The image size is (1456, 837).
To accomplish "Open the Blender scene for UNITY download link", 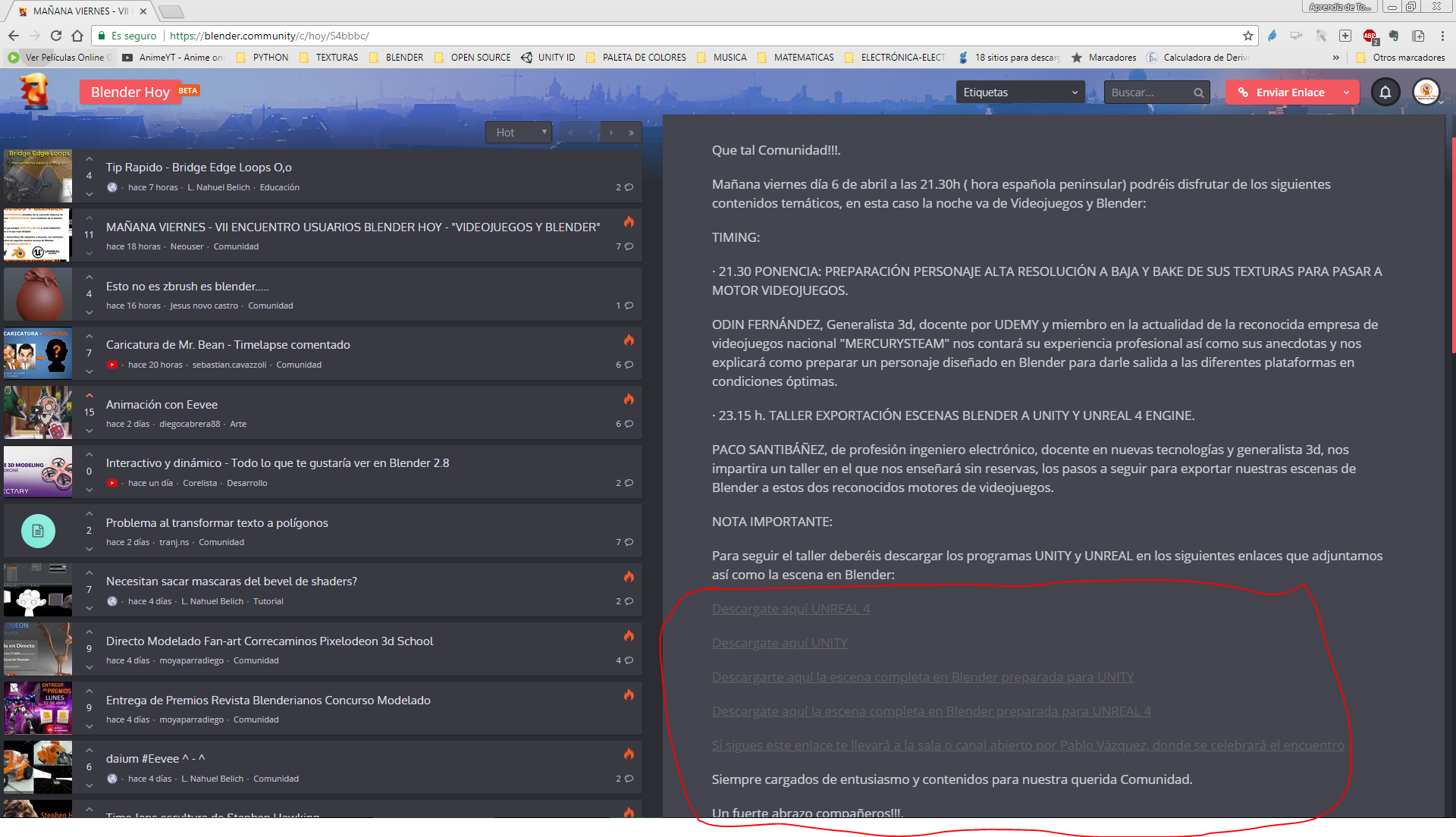I will click(923, 677).
